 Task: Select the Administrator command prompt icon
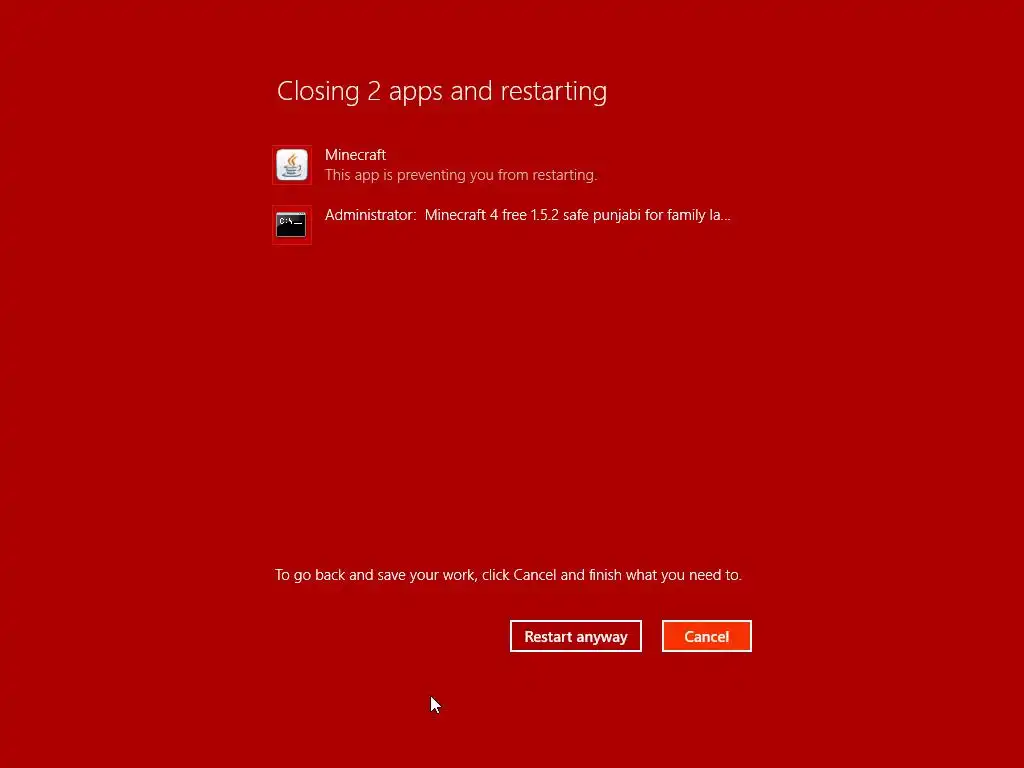pyautogui.click(x=292, y=225)
